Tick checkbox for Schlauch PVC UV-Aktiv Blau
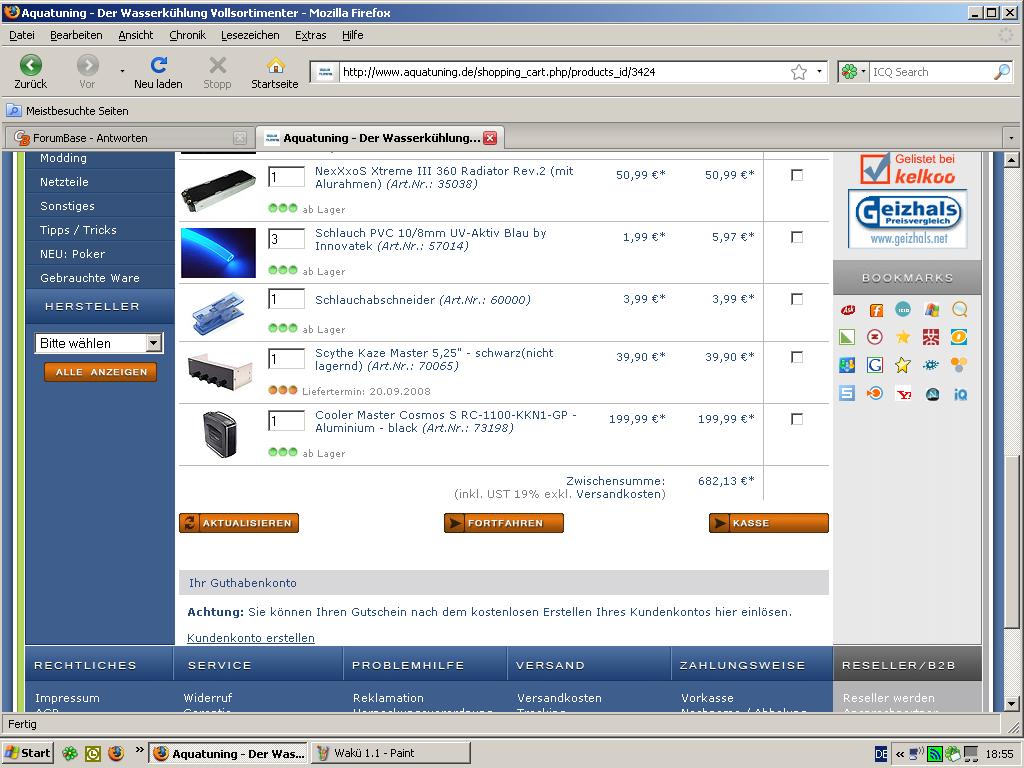This screenshot has width=1024, height=768. tap(797, 237)
